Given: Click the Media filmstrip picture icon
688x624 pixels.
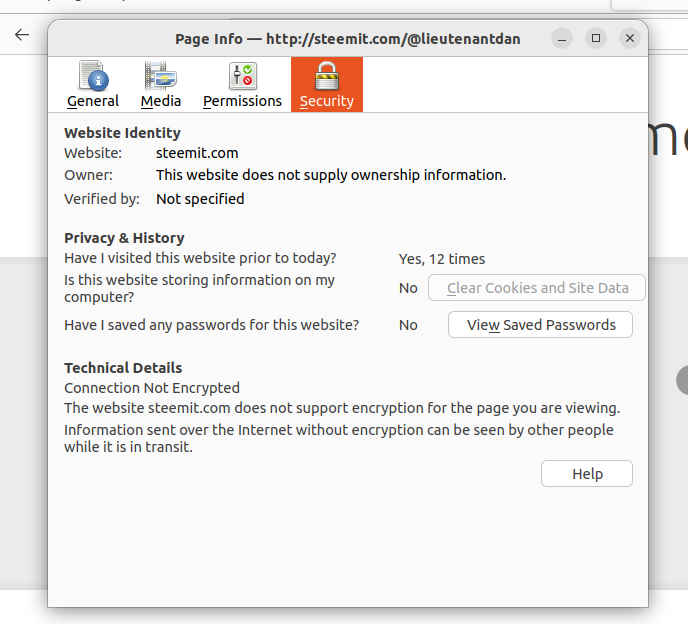Looking at the screenshot, I should click(161, 76).
